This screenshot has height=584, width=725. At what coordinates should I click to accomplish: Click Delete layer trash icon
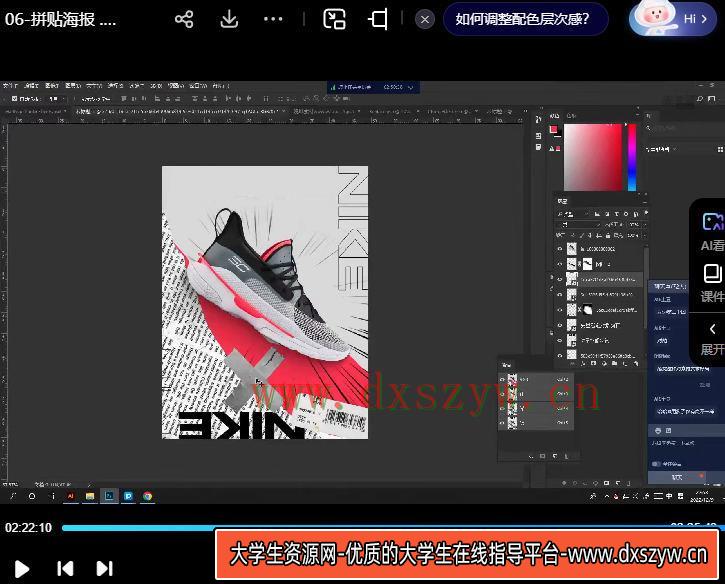tap(636, 364)
